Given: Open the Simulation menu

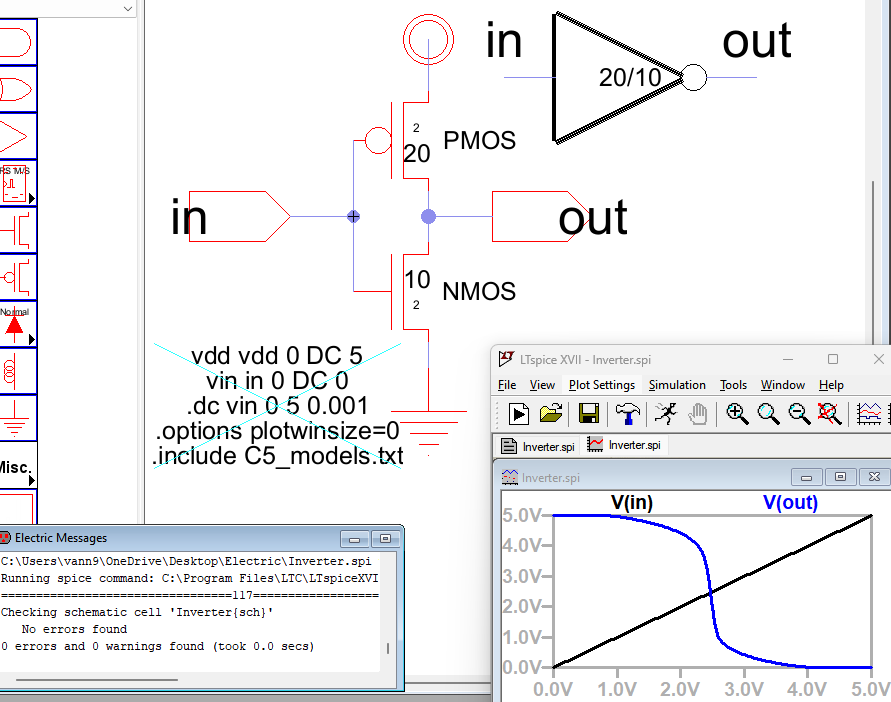Looking at the screenshot, I should tap(677, 385).
